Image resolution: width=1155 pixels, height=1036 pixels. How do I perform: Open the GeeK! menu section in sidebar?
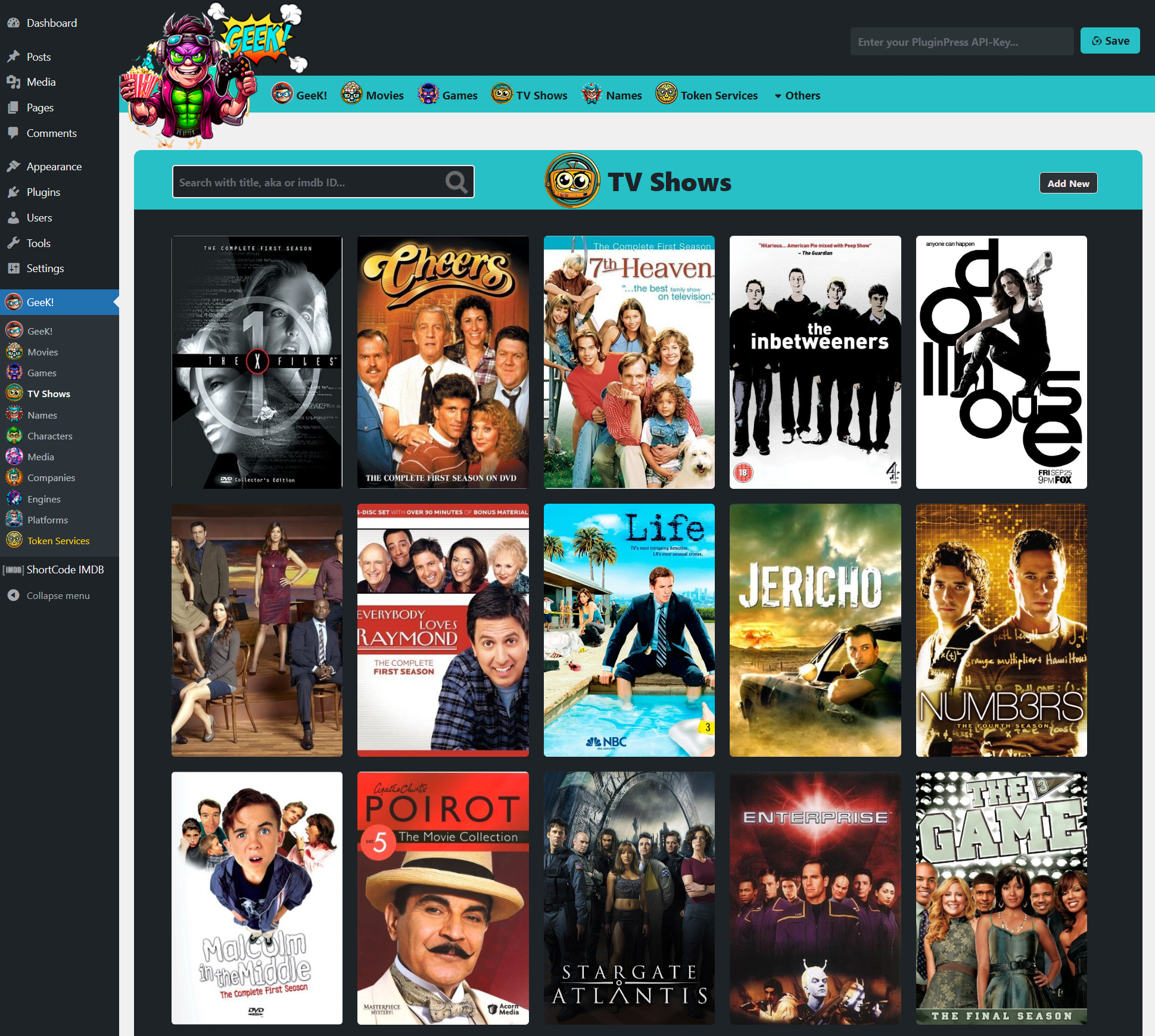pyautogui.click(x=60, y=302)
